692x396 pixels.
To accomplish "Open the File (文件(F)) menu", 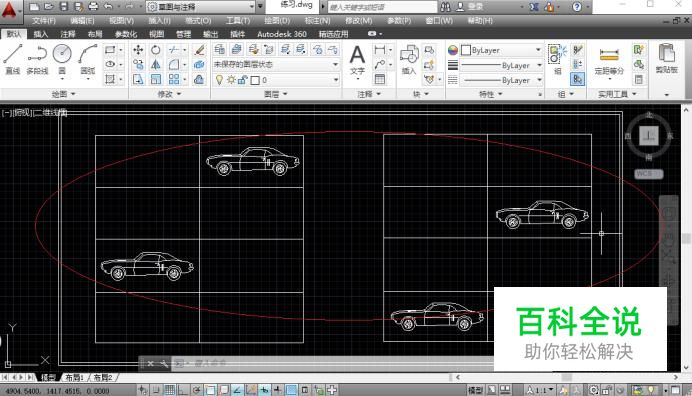I will [x=44, y=21].
